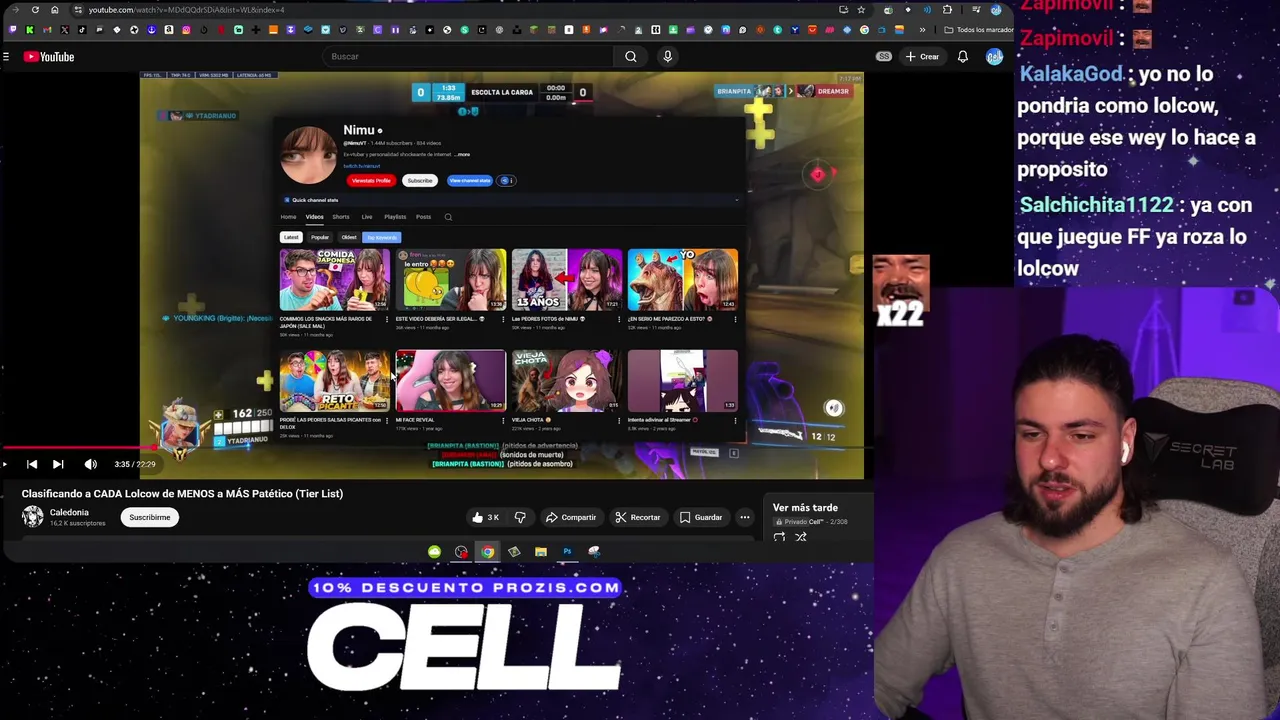The width and height of the screenshot is (1280, 720).
Task: Open the Caledonia channel name link
Action: click(x=69, y=512)
